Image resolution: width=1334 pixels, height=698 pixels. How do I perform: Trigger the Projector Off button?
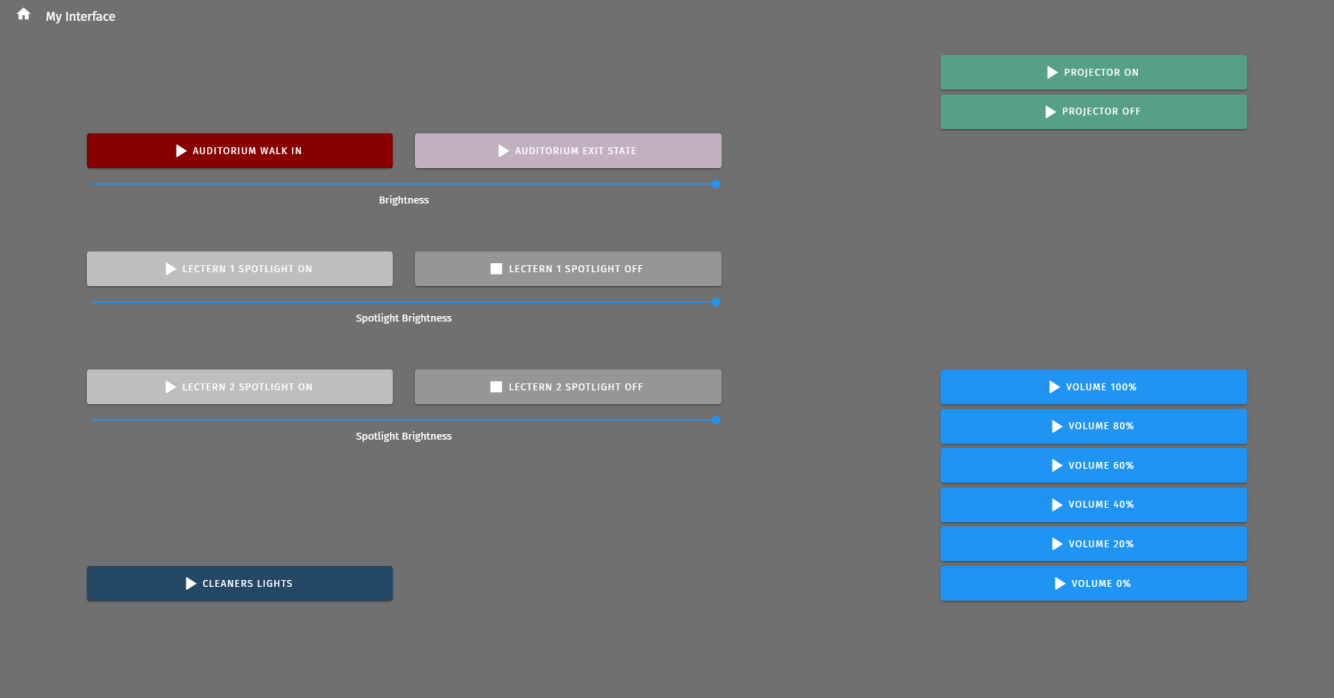tap(1093, 111)
